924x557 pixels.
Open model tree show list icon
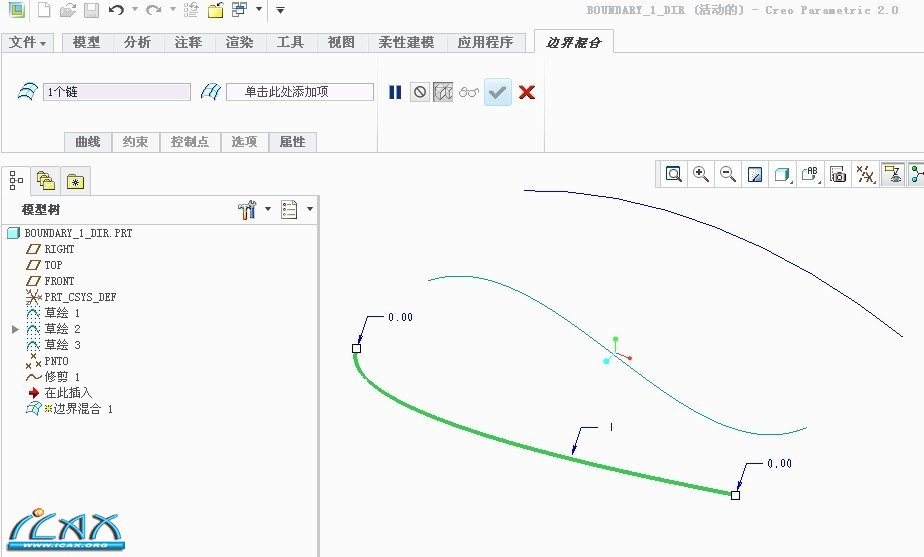point(289,209)
